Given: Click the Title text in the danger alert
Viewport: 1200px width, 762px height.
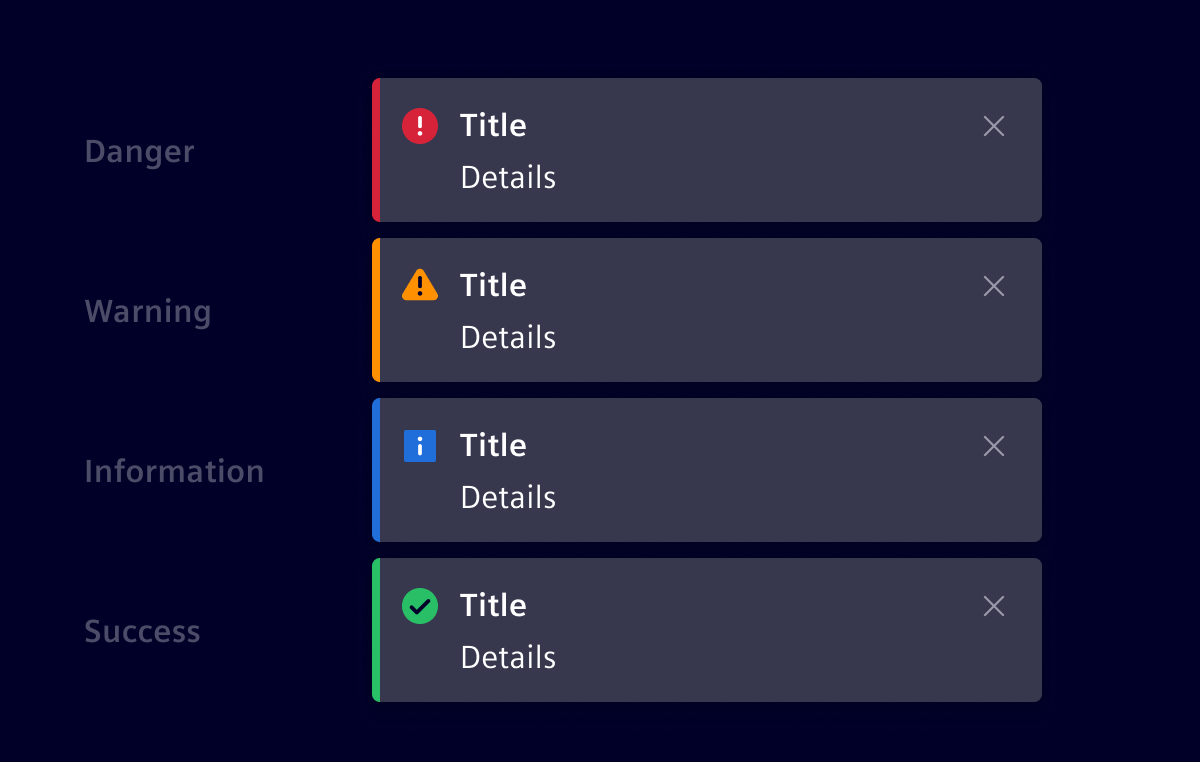Looking at the screenshot, I should (493, 126).
